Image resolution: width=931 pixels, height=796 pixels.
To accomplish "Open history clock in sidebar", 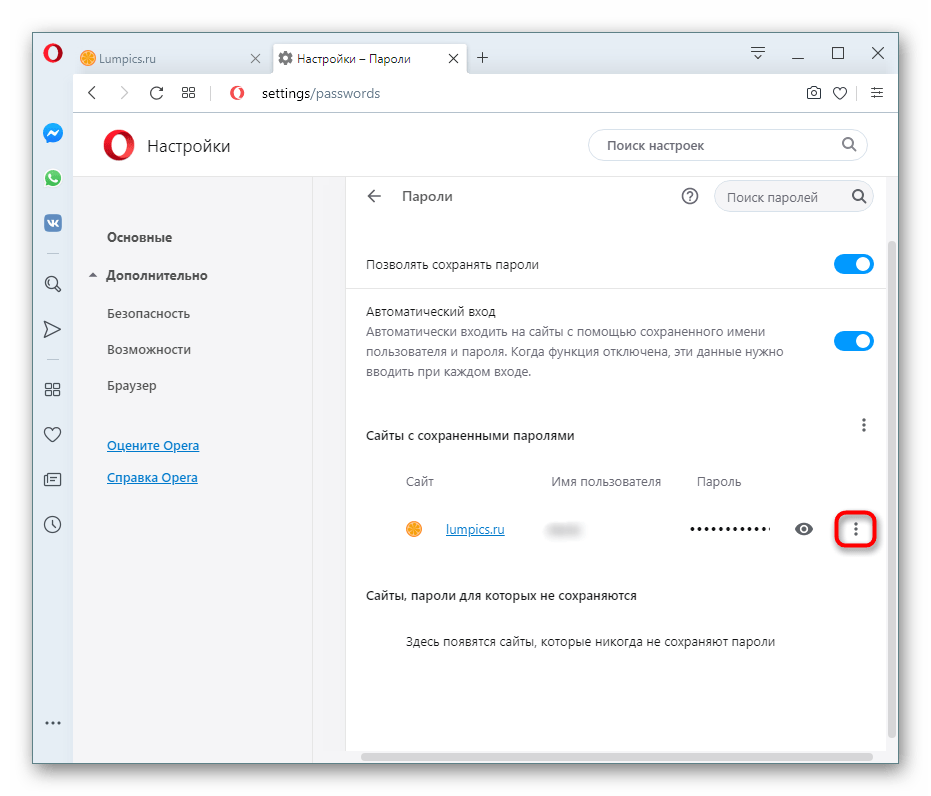I will pyautogui.click(x=52, y=525).
